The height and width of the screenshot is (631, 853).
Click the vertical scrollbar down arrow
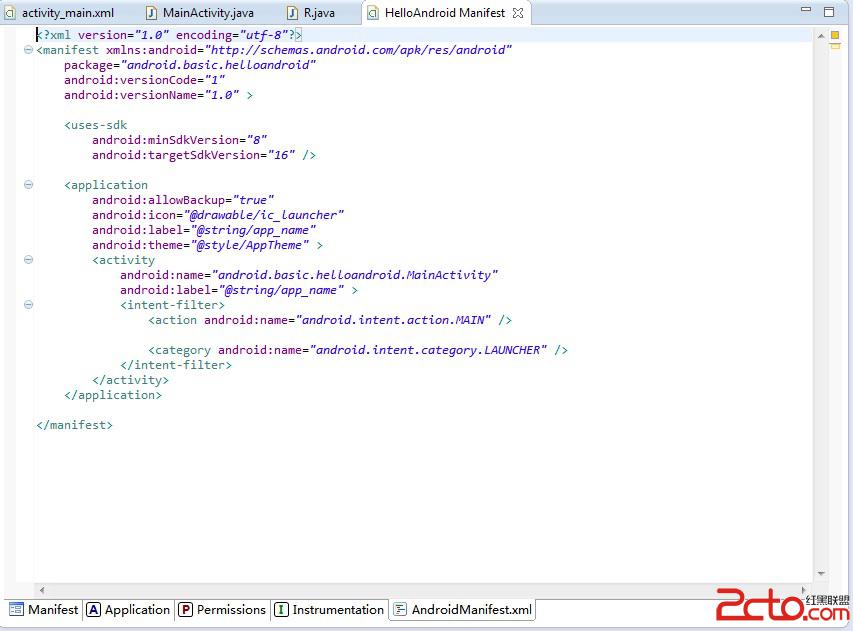[x=821, y=574]
